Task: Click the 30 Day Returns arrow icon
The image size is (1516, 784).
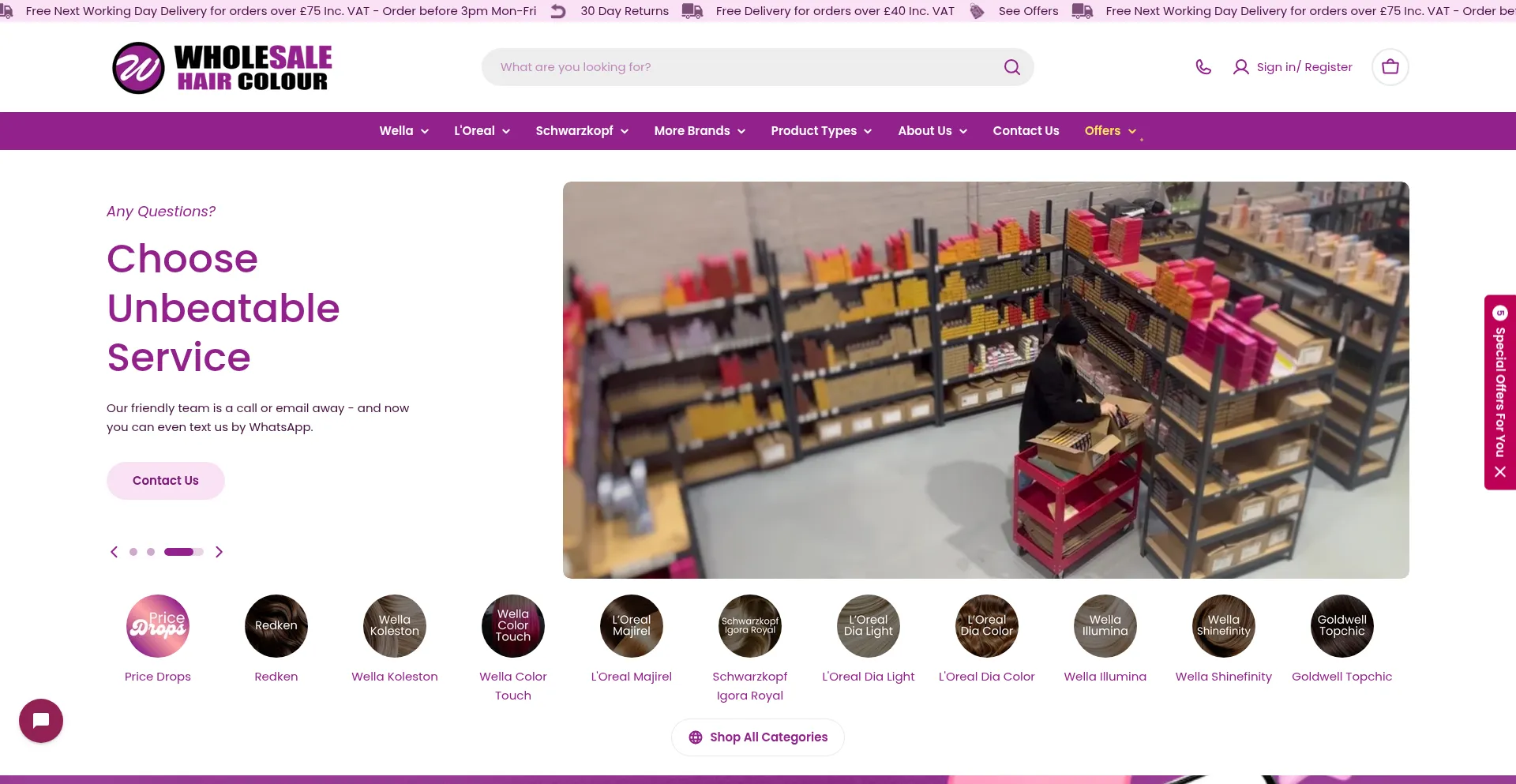Action: click(558, 11)
